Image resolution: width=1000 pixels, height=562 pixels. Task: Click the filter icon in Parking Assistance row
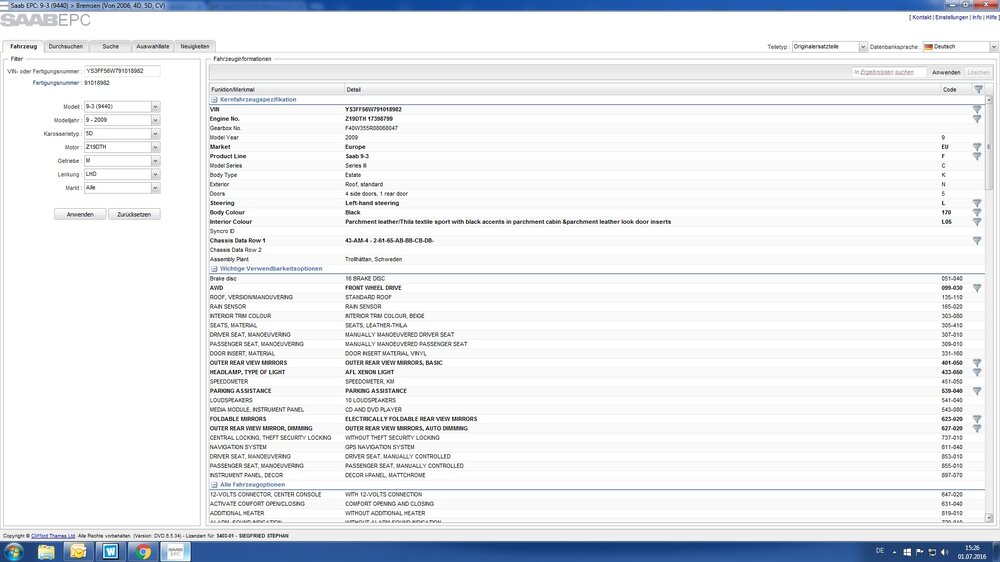click(x=976, y=391)
